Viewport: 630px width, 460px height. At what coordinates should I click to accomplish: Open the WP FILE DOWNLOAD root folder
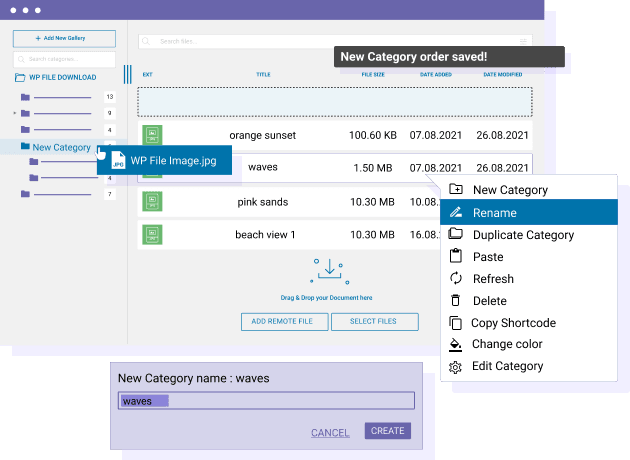[56, 77]
